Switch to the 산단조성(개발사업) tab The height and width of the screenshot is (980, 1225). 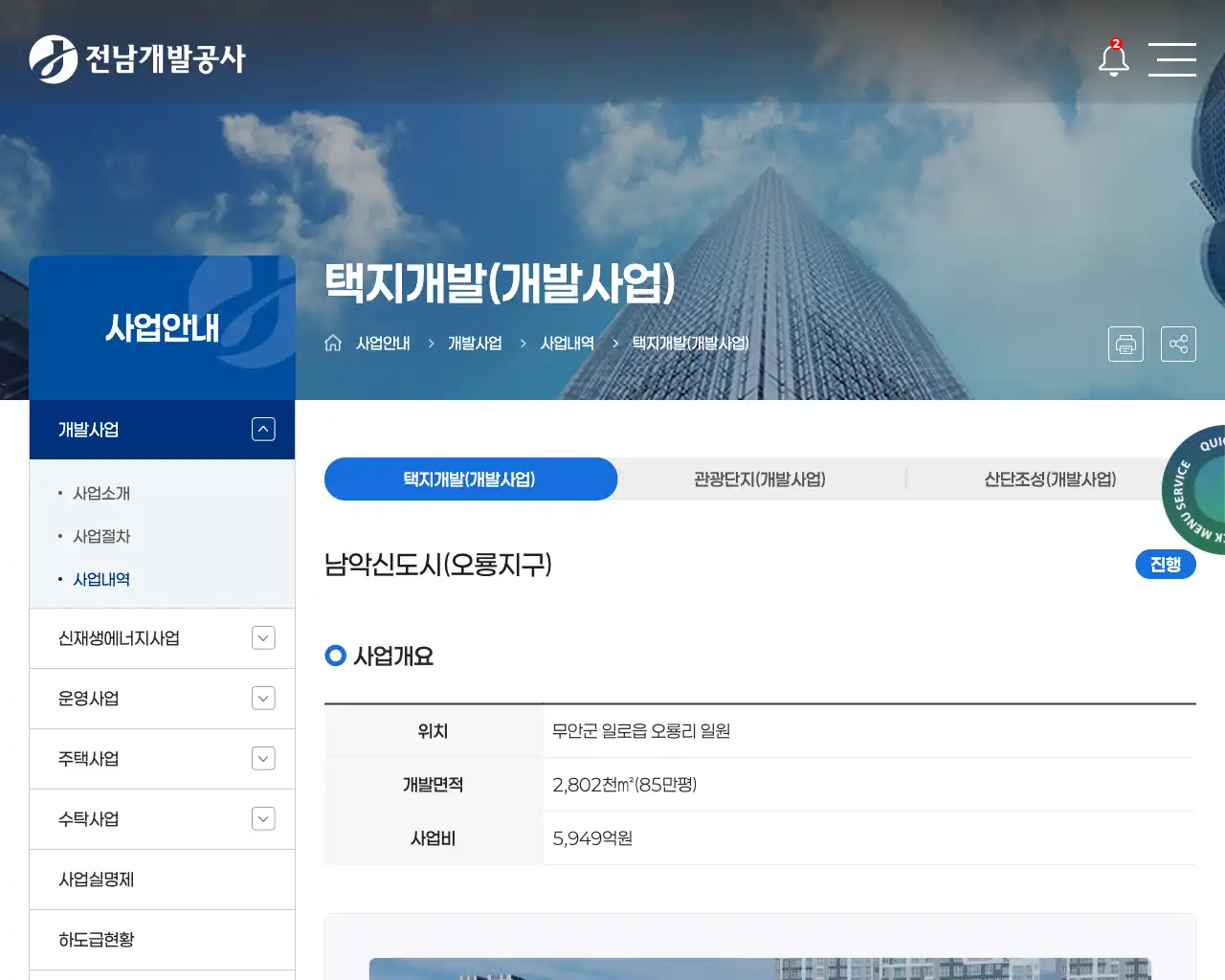[x=1050, y=479]
